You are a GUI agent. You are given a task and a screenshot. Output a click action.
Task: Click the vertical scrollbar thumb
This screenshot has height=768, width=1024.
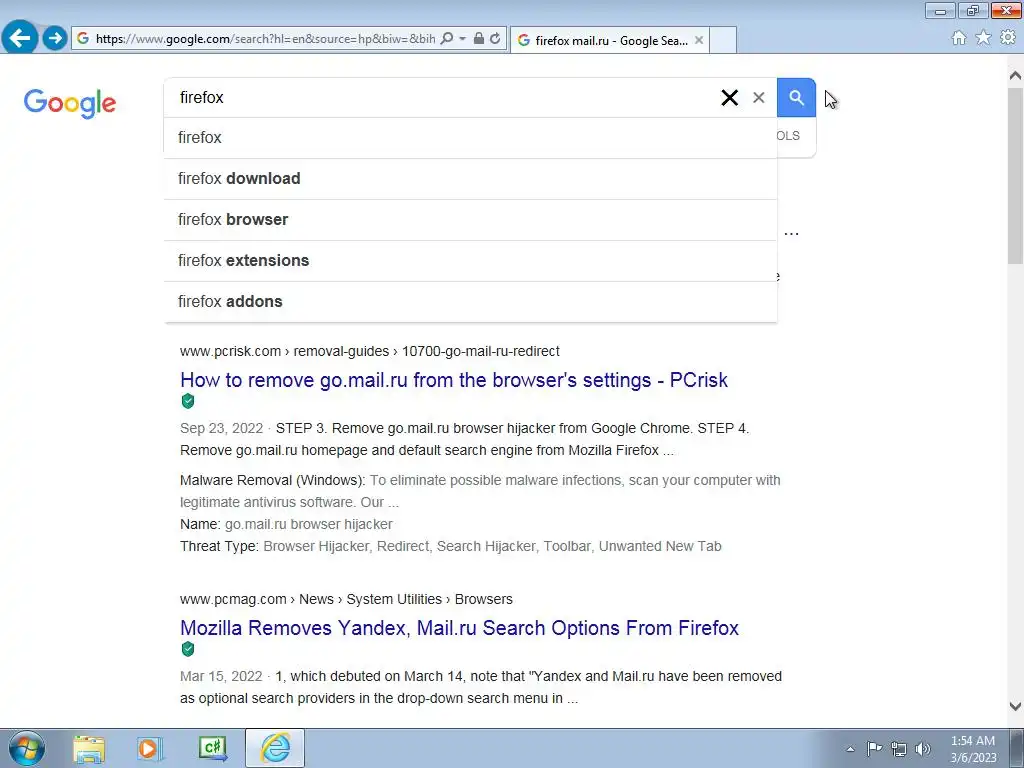click(1015, 176)
